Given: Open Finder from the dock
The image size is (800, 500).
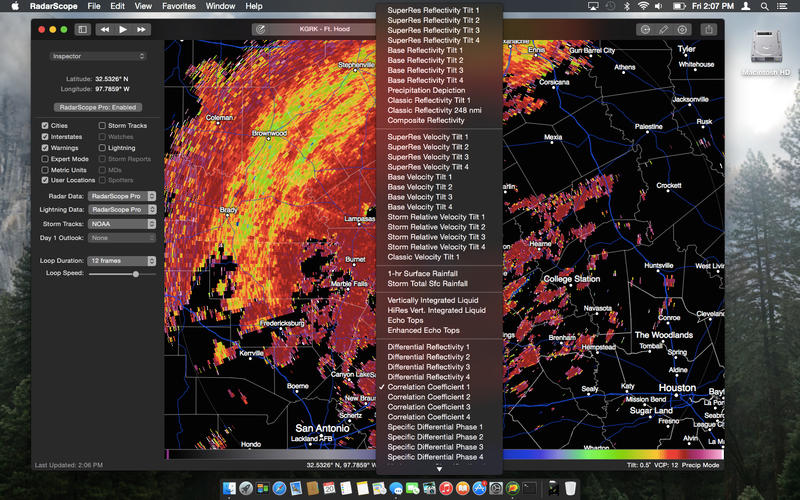Looking at the screenshot, I should click(x=230, y=488).
